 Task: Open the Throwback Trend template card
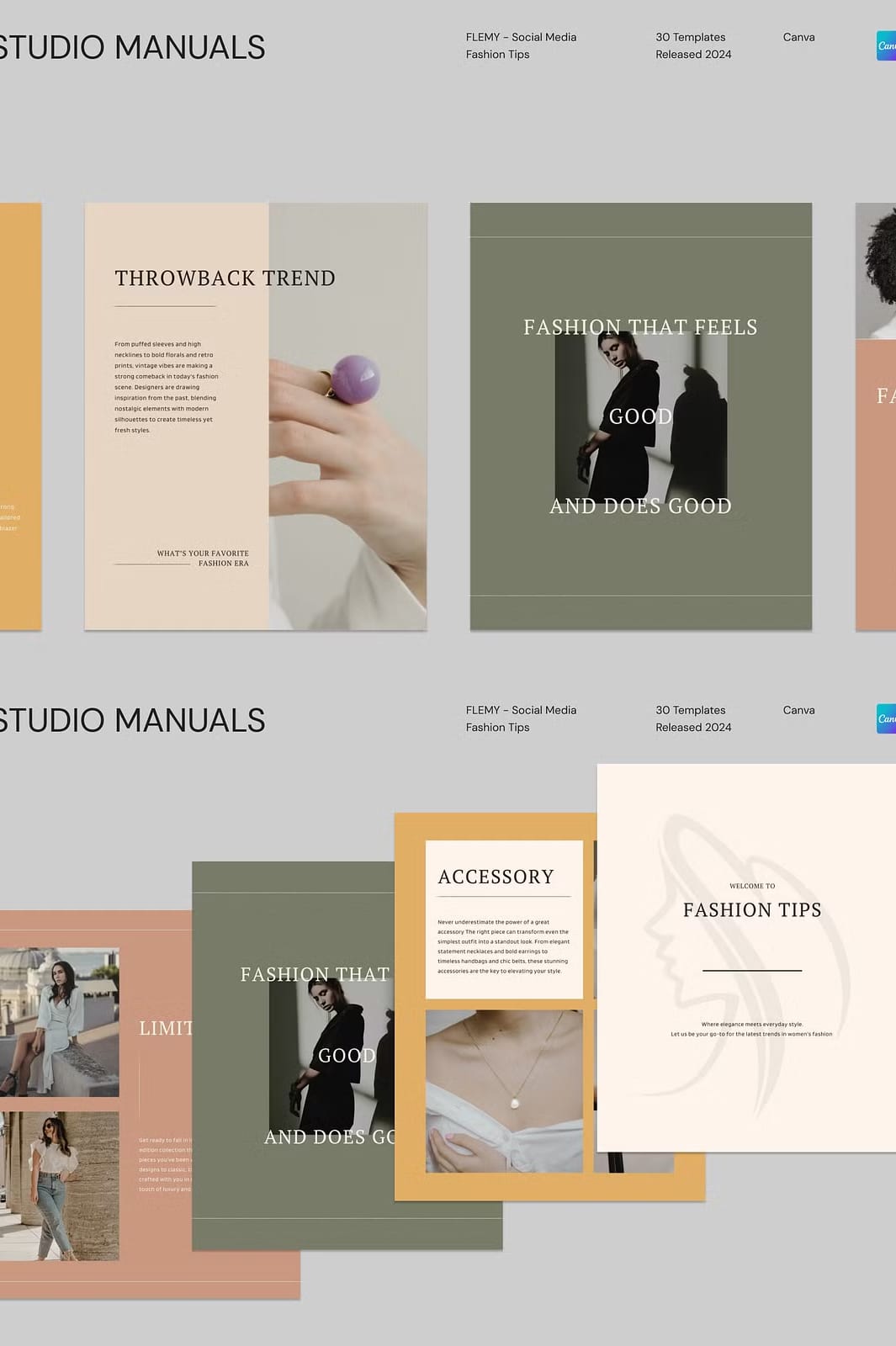[256, 416]
